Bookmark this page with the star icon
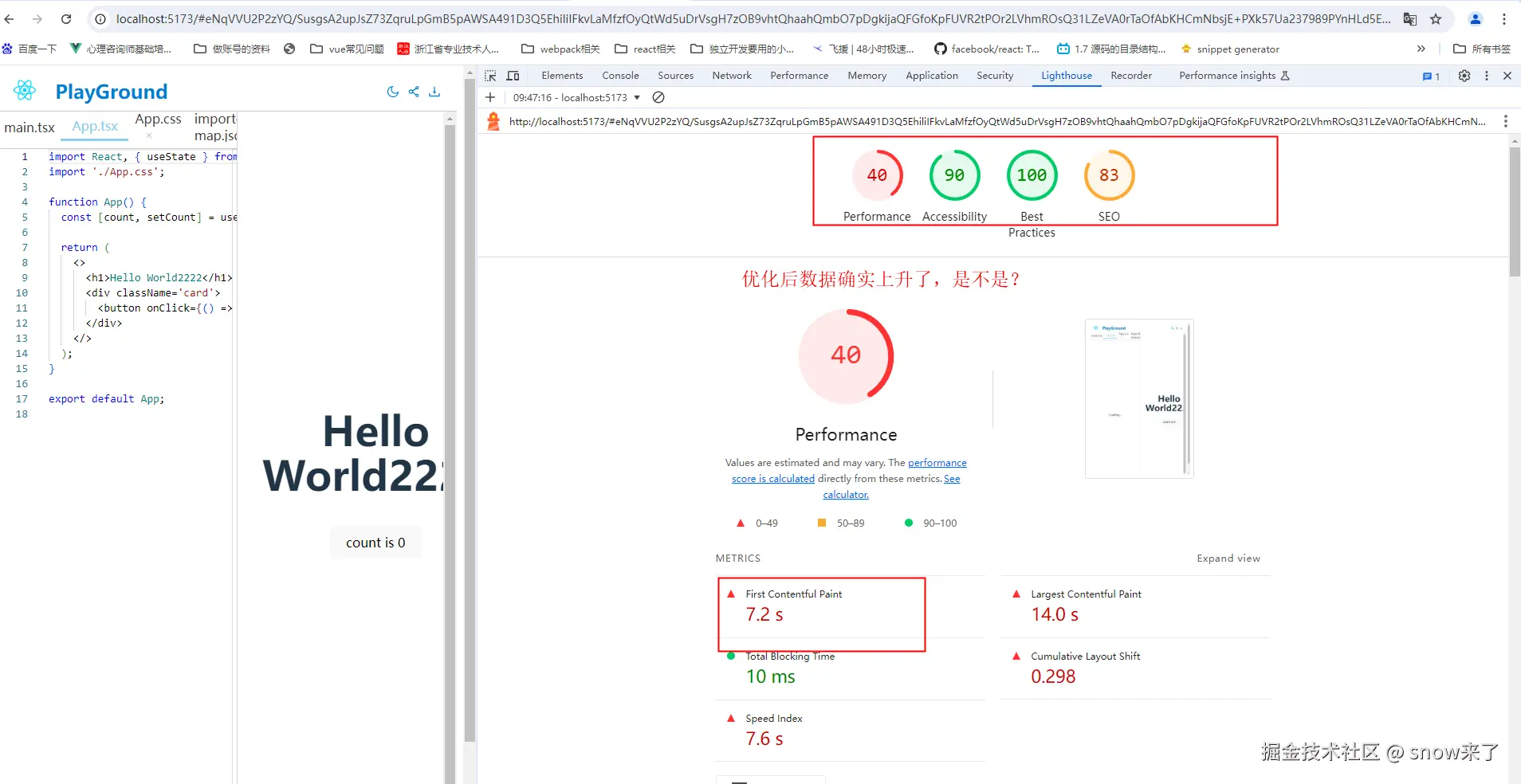Screen dimensions: 1521x784 pyautogui.click(x=1436, y=19)
